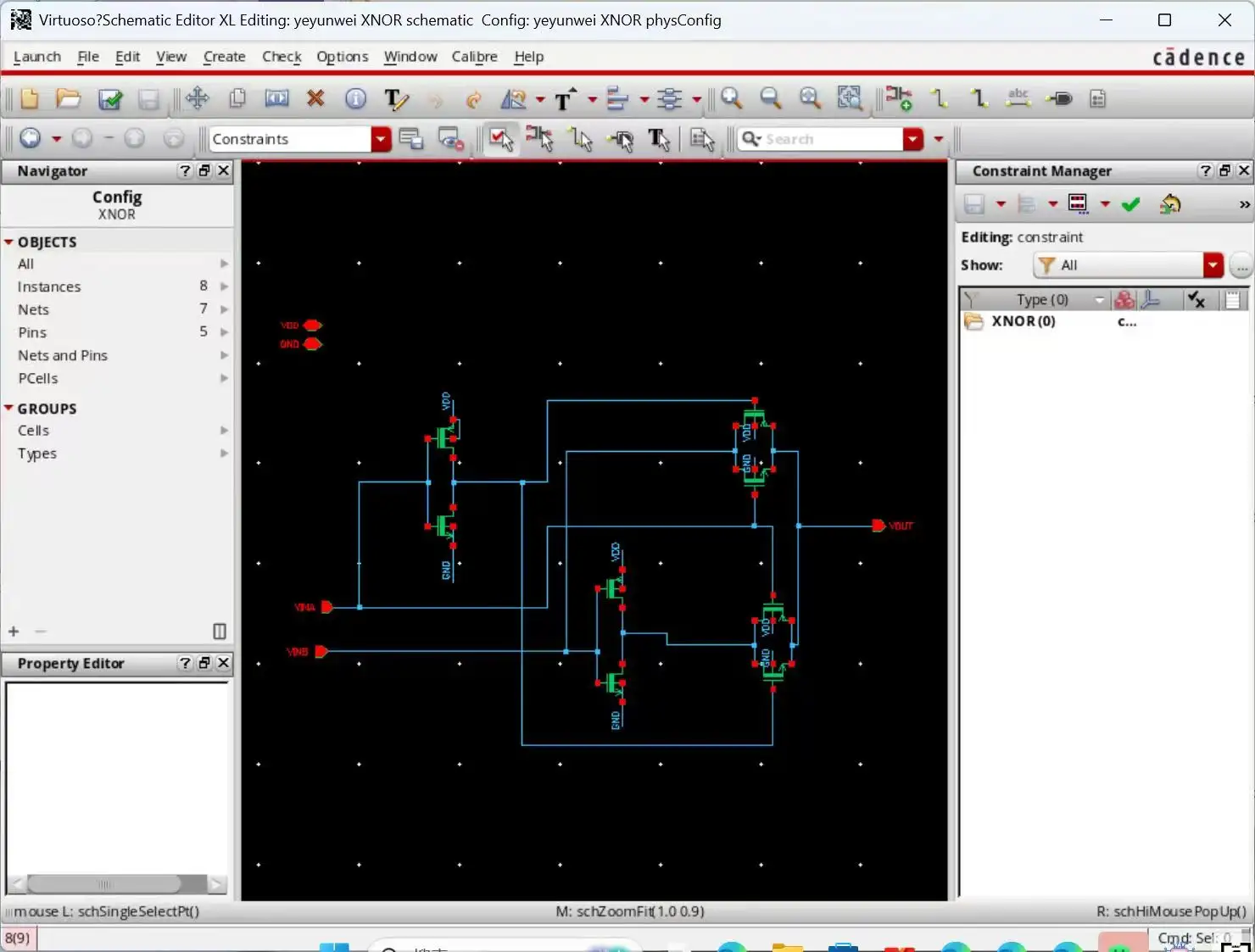The width and height of the screenshot is (1255, 952).
Task: Open the Create menu
Action: pyautogui.click(x=224, y=57)
